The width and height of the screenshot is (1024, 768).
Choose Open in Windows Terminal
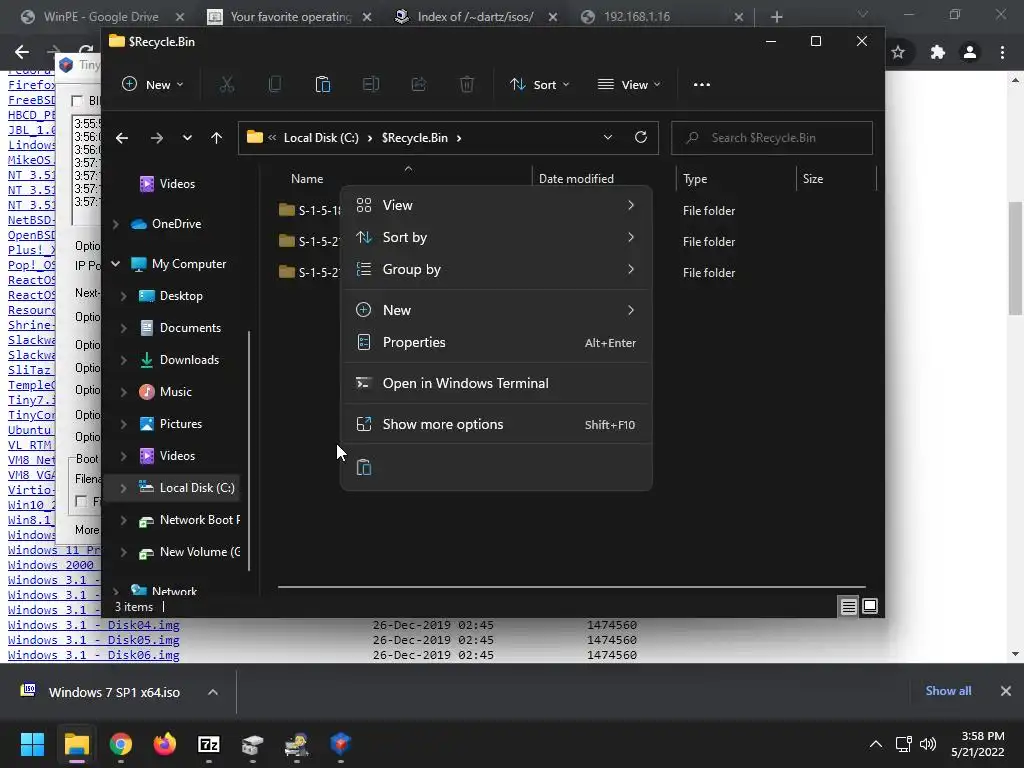(x=496, y=383)
